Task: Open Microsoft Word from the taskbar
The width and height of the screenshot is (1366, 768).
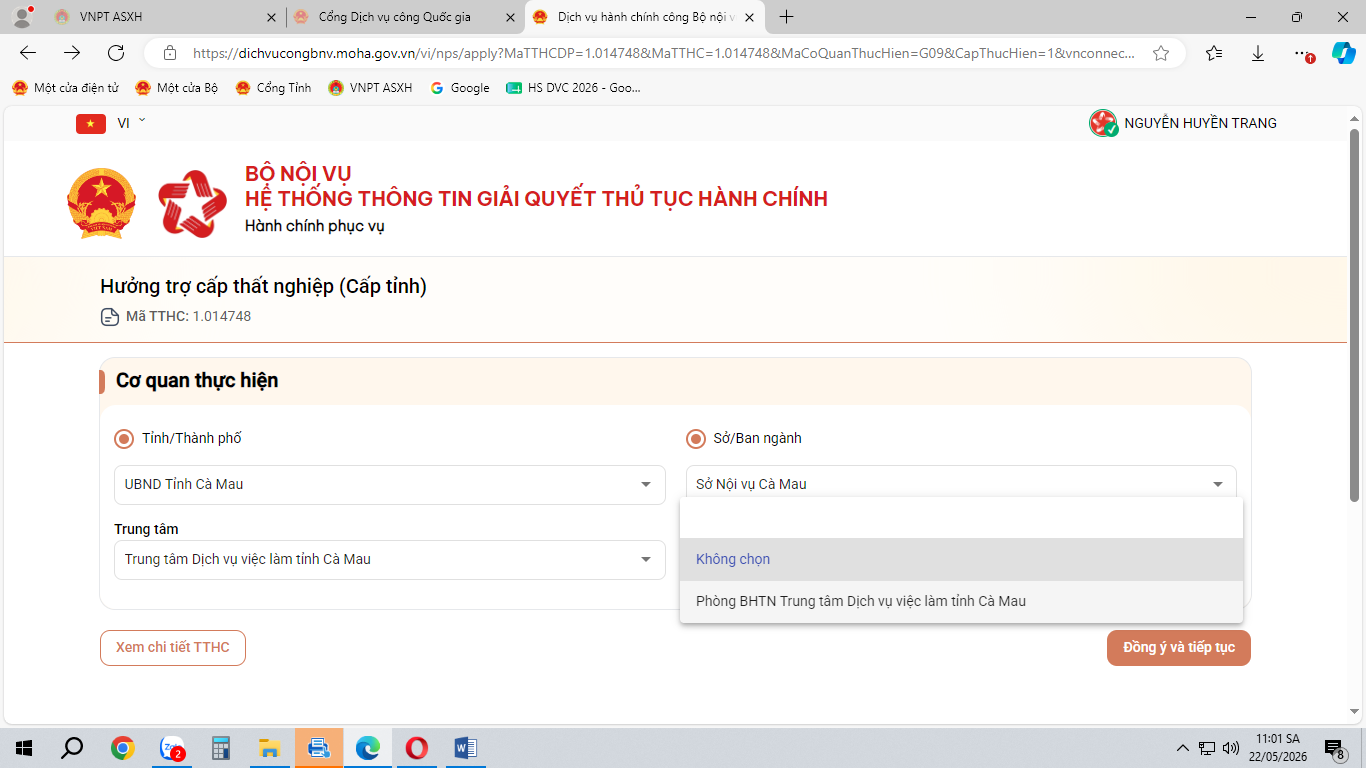Action: click(x=466, y=748)
